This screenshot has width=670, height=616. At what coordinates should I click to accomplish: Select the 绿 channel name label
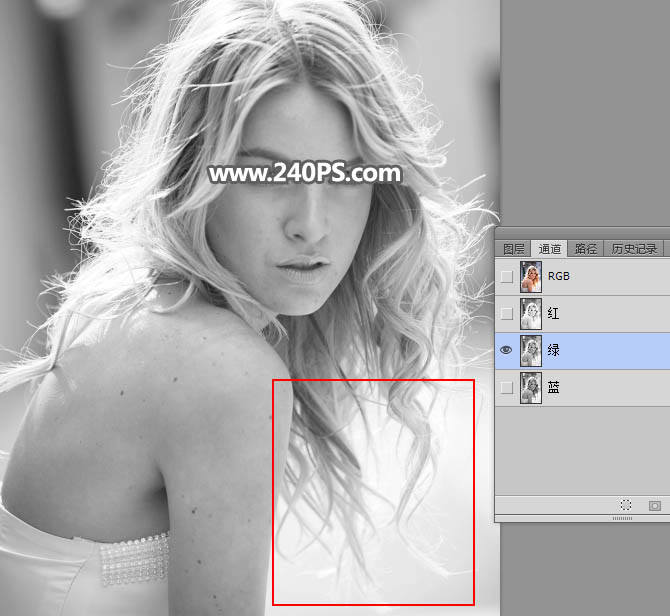pos(554,350)
